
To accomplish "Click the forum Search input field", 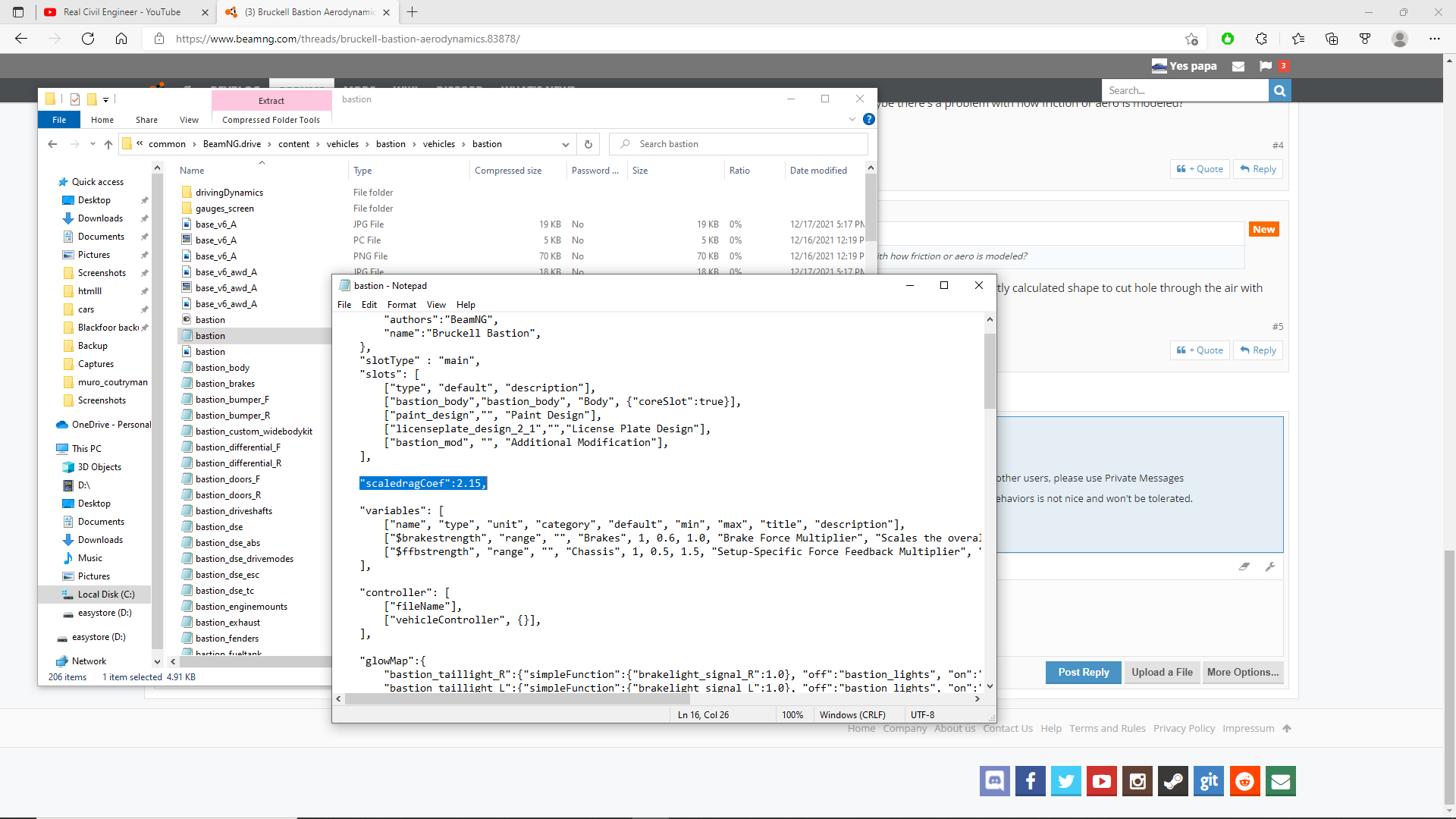I will [1185, 90].
